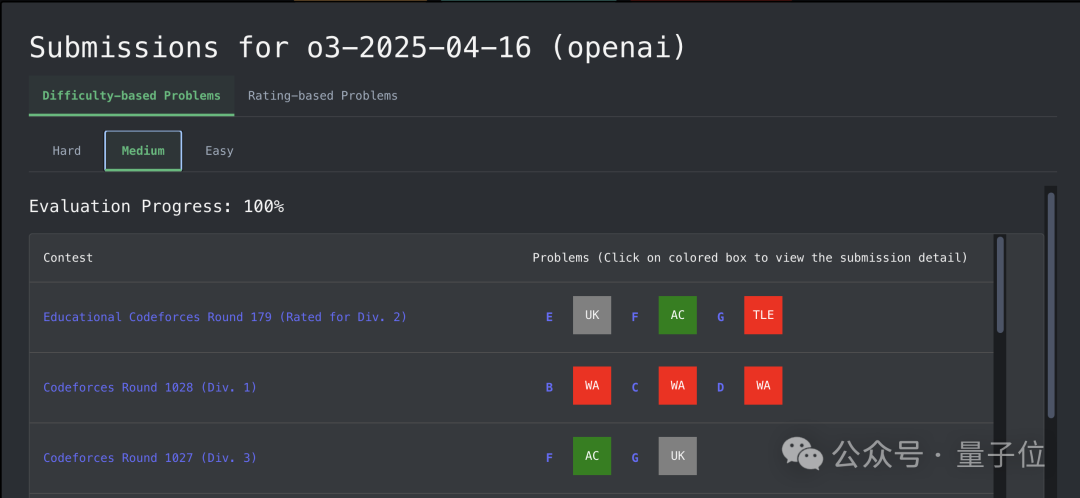Open WA box for Round 1028 problem D
This screenshot has width=1080, height=498.
(x=763, y=386)
